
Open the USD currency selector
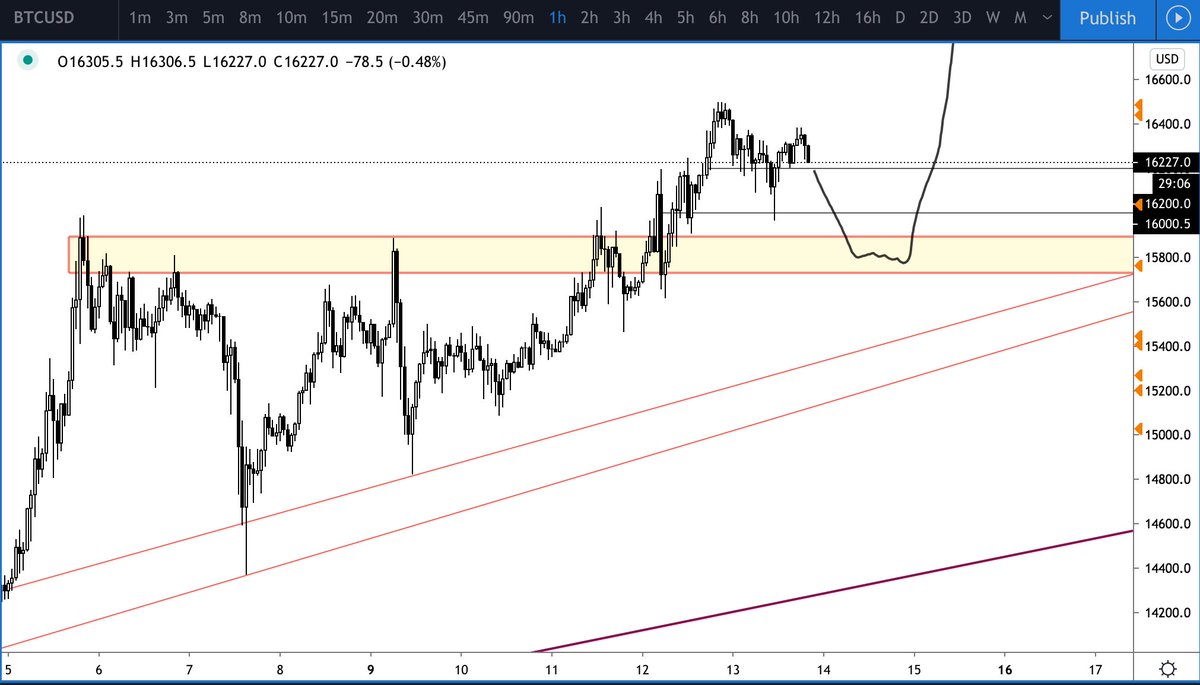(x=1166, y=58)
